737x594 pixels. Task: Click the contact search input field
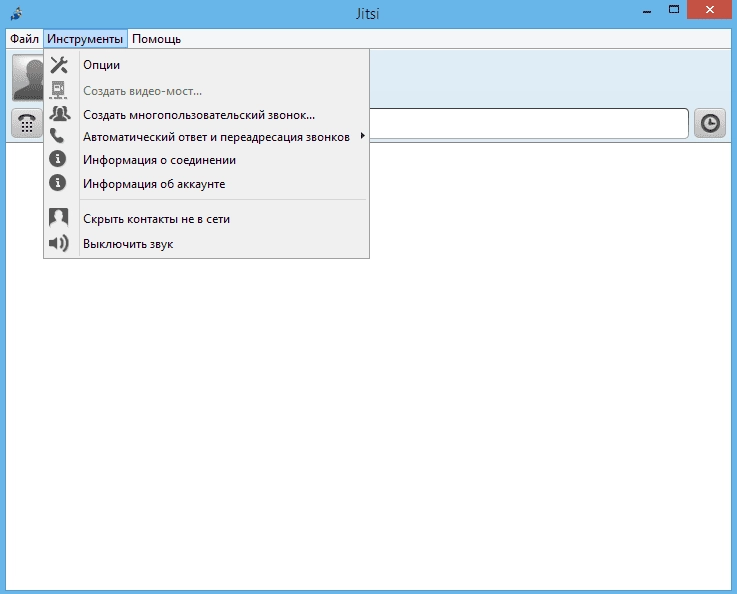pos(529,123)
